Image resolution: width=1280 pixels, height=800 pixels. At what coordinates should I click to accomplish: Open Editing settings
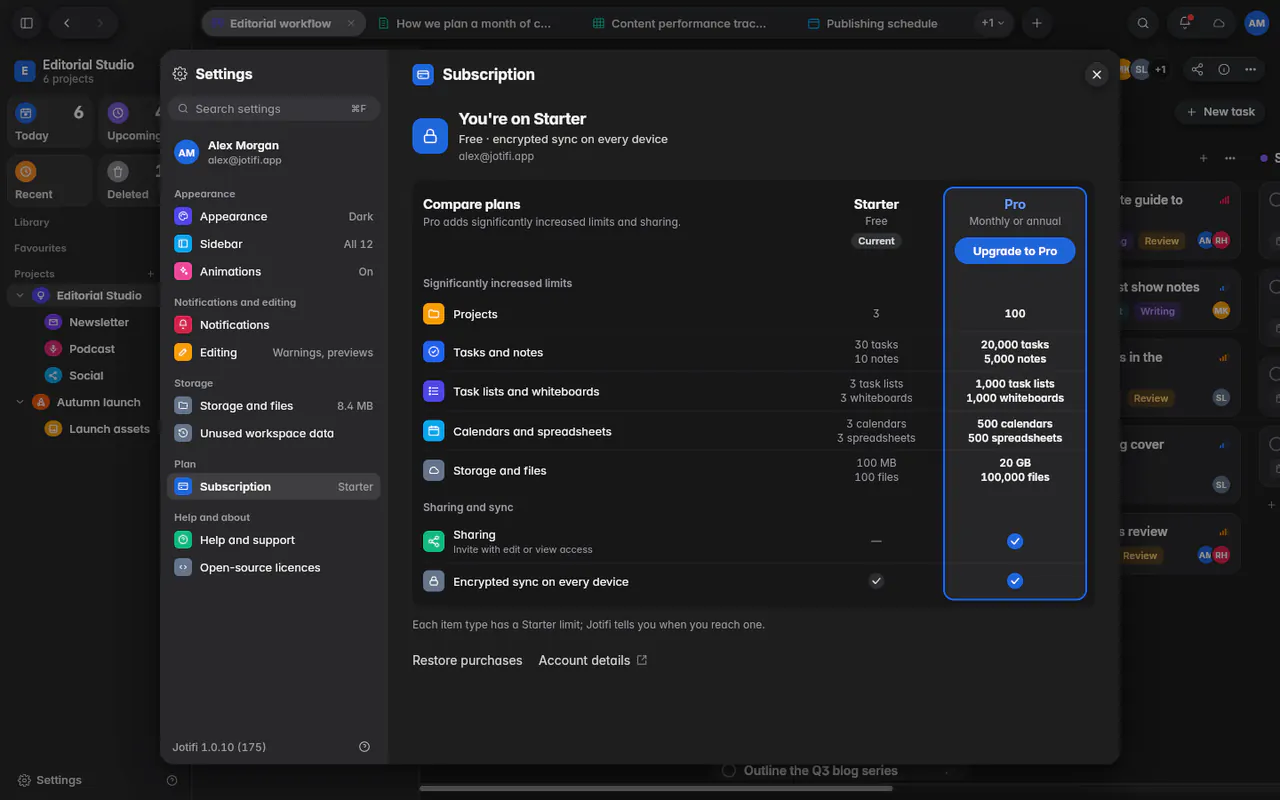[273, 353]
